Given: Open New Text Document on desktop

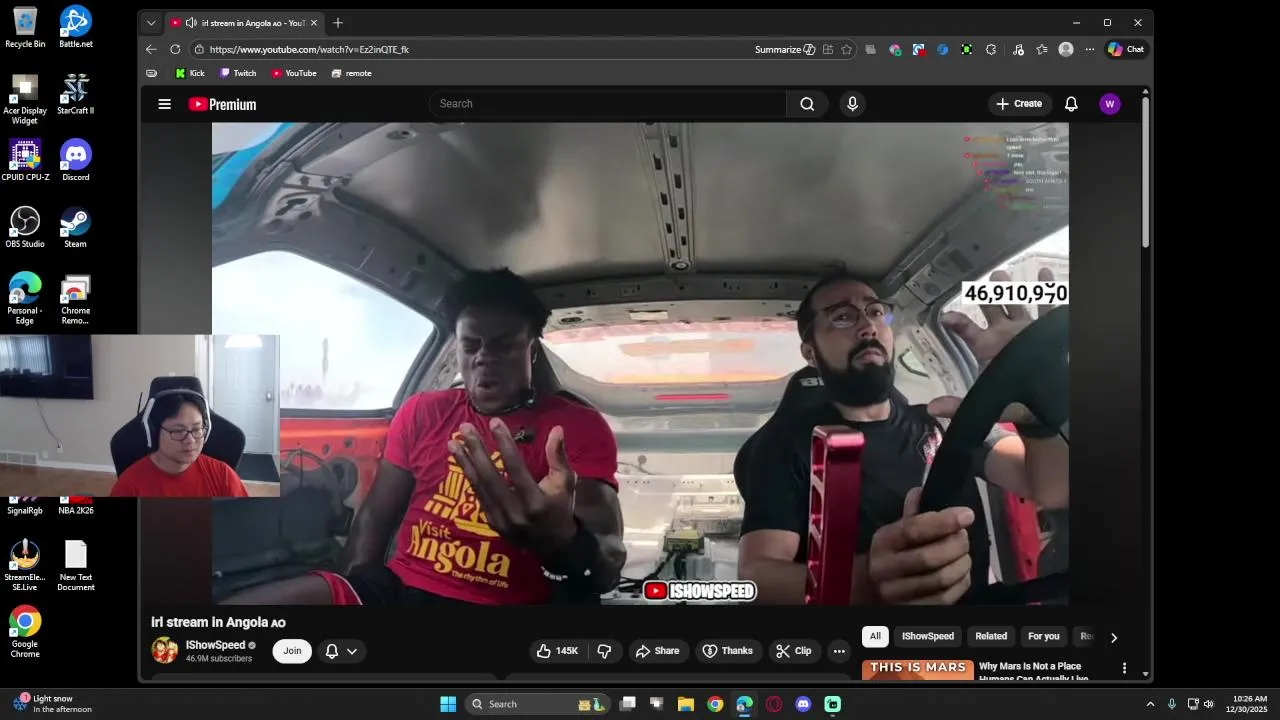Looking at the screenshot, I should coord(76,566).
